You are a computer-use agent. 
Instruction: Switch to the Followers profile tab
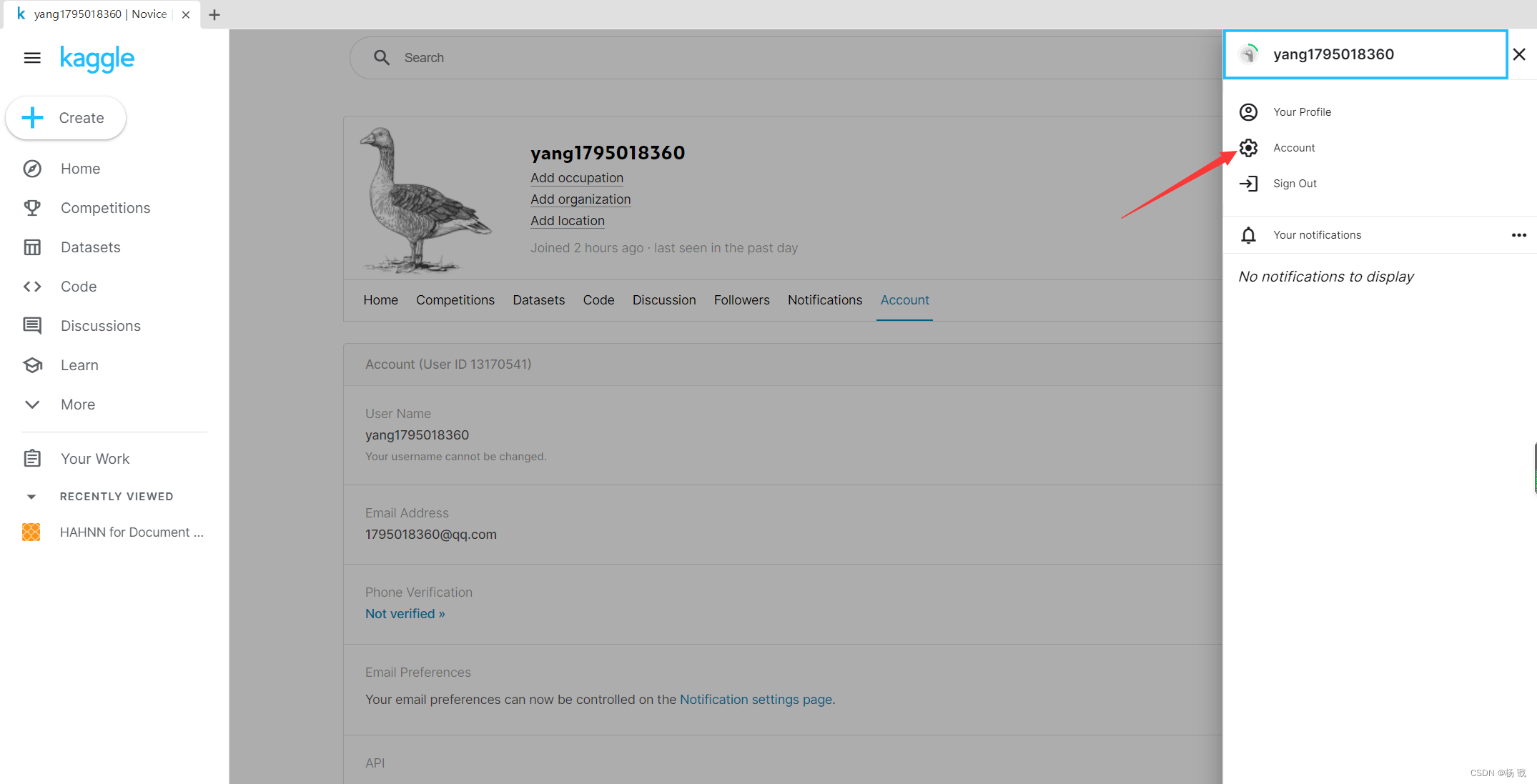pos(741,300)
